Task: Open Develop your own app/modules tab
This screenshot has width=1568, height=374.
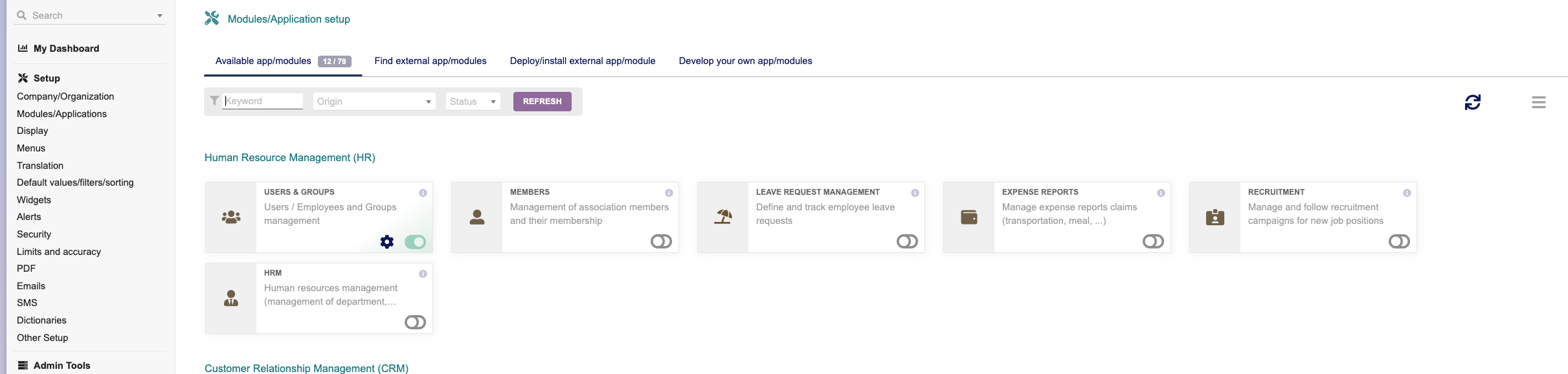Action: point(745,61)
